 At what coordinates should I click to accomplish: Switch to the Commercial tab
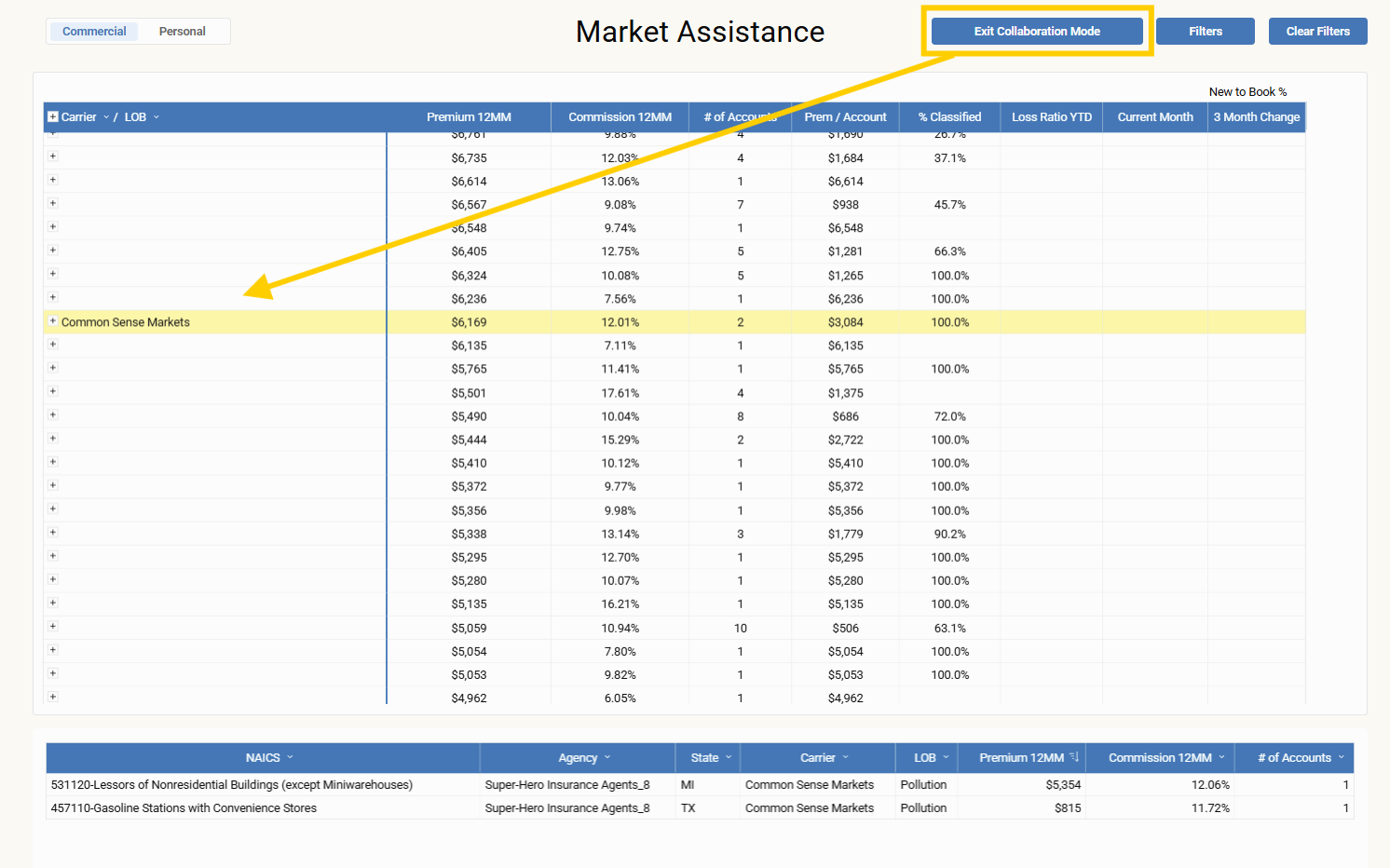(x=94, y=32)
